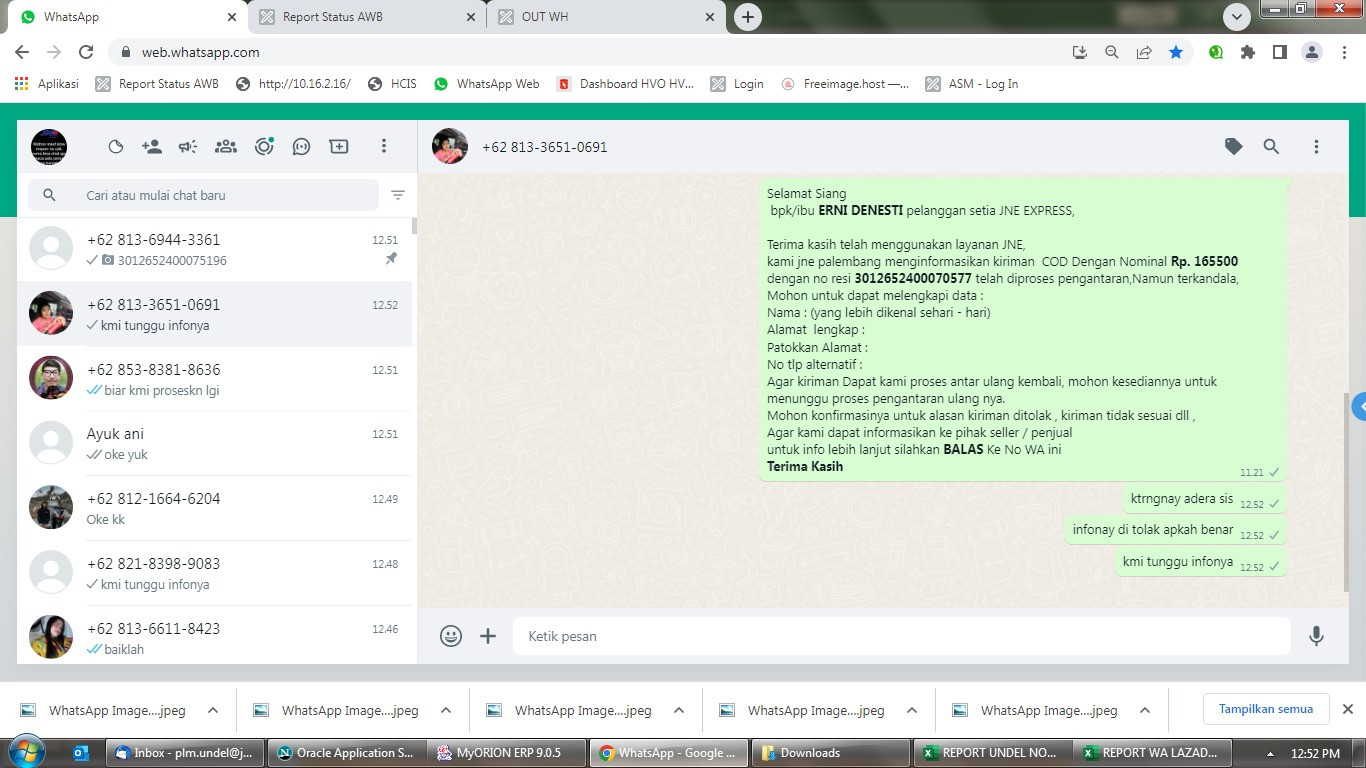Reload the page
This screenshot has height=768, width=1366.
click(x=86, y=52)
